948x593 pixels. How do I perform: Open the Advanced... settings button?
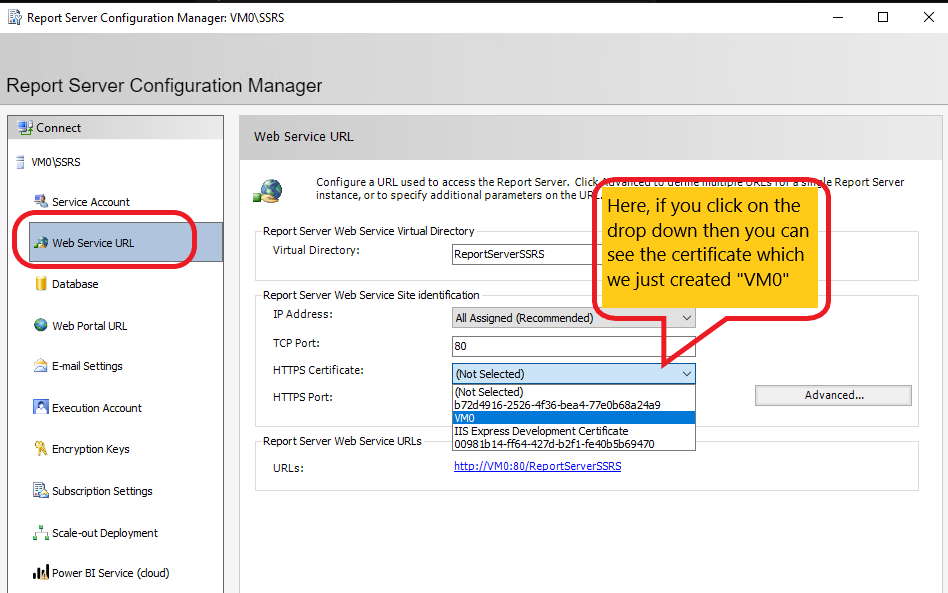click(x=833, y=395)
